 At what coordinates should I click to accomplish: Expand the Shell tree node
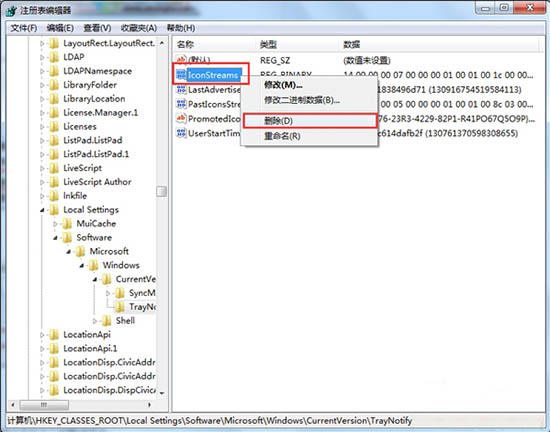[x=95, y=321]
